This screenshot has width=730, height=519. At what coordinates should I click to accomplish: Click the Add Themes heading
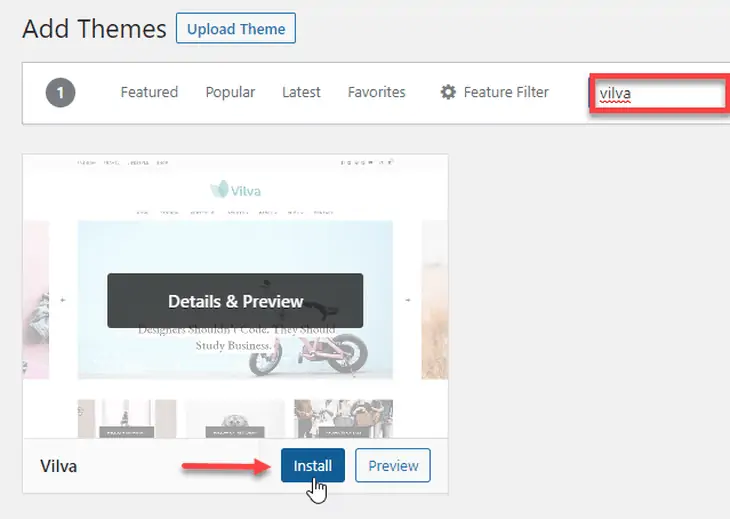click(94, 28)
